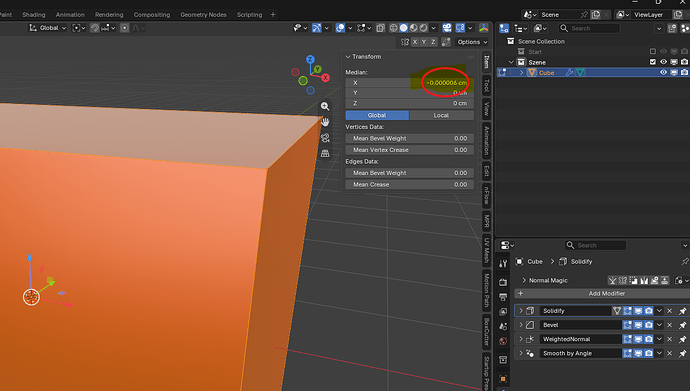The width and height of the screenshot is (690, 391).
Task: Disable Cube object in renders camera icon
Action: click(684, 73)
